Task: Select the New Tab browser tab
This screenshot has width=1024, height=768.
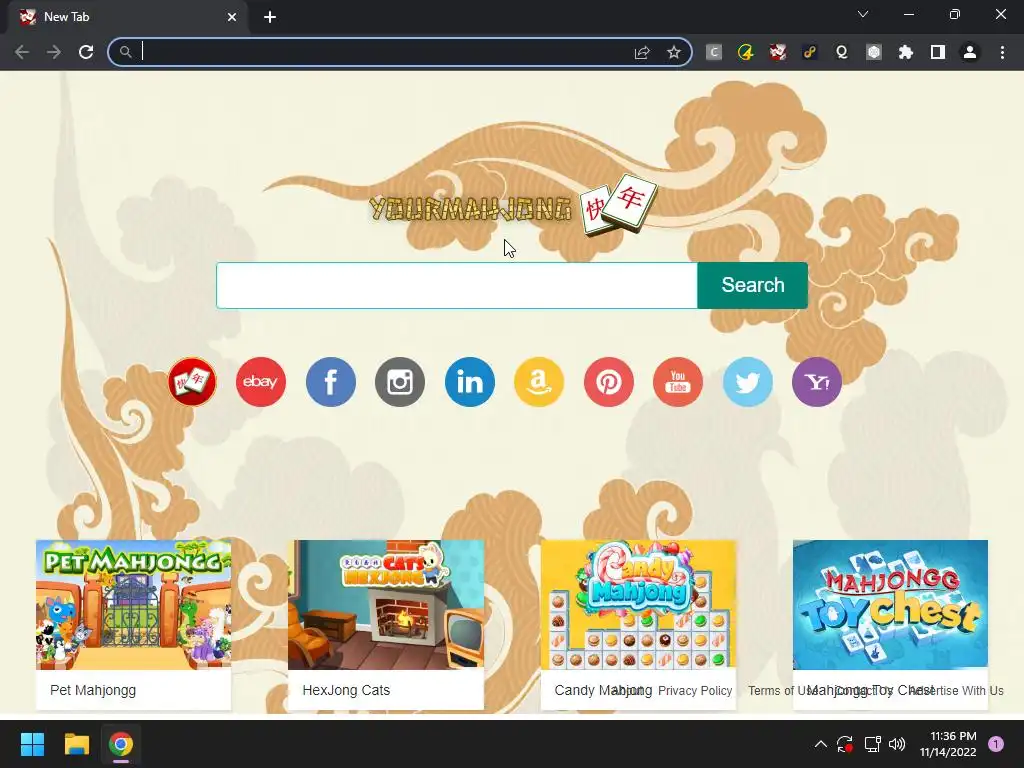Action: (x=128, y=17)
